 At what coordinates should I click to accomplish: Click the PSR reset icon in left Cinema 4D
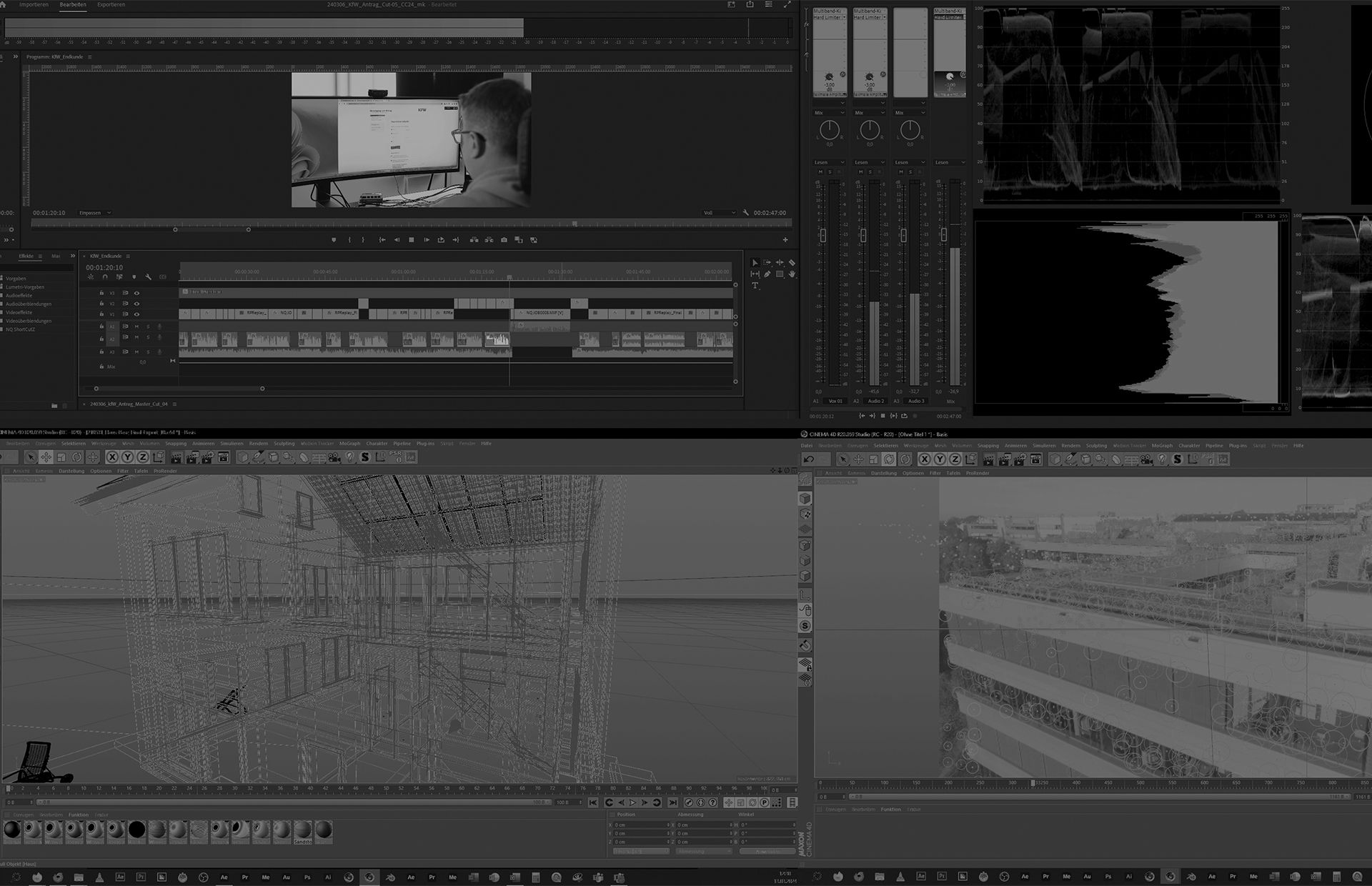pos(396,457)
